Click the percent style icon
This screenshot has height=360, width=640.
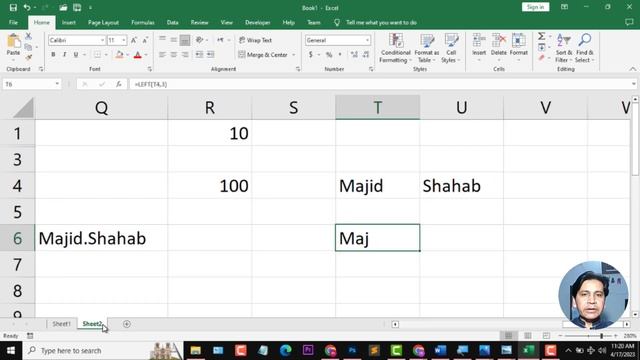pyautogui.click(x=329, y=54)
